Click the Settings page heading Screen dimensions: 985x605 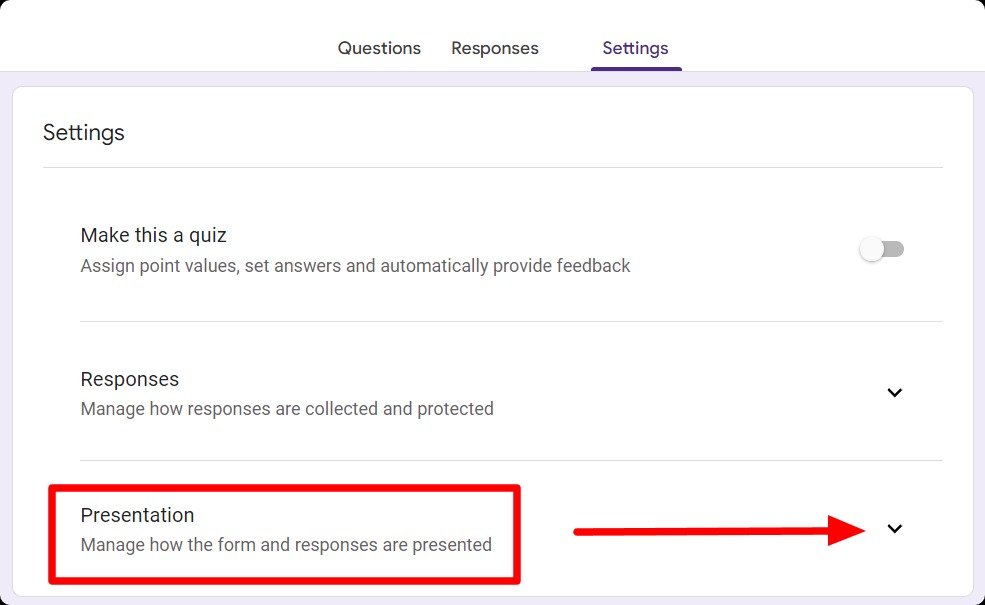tap(83, 132)
